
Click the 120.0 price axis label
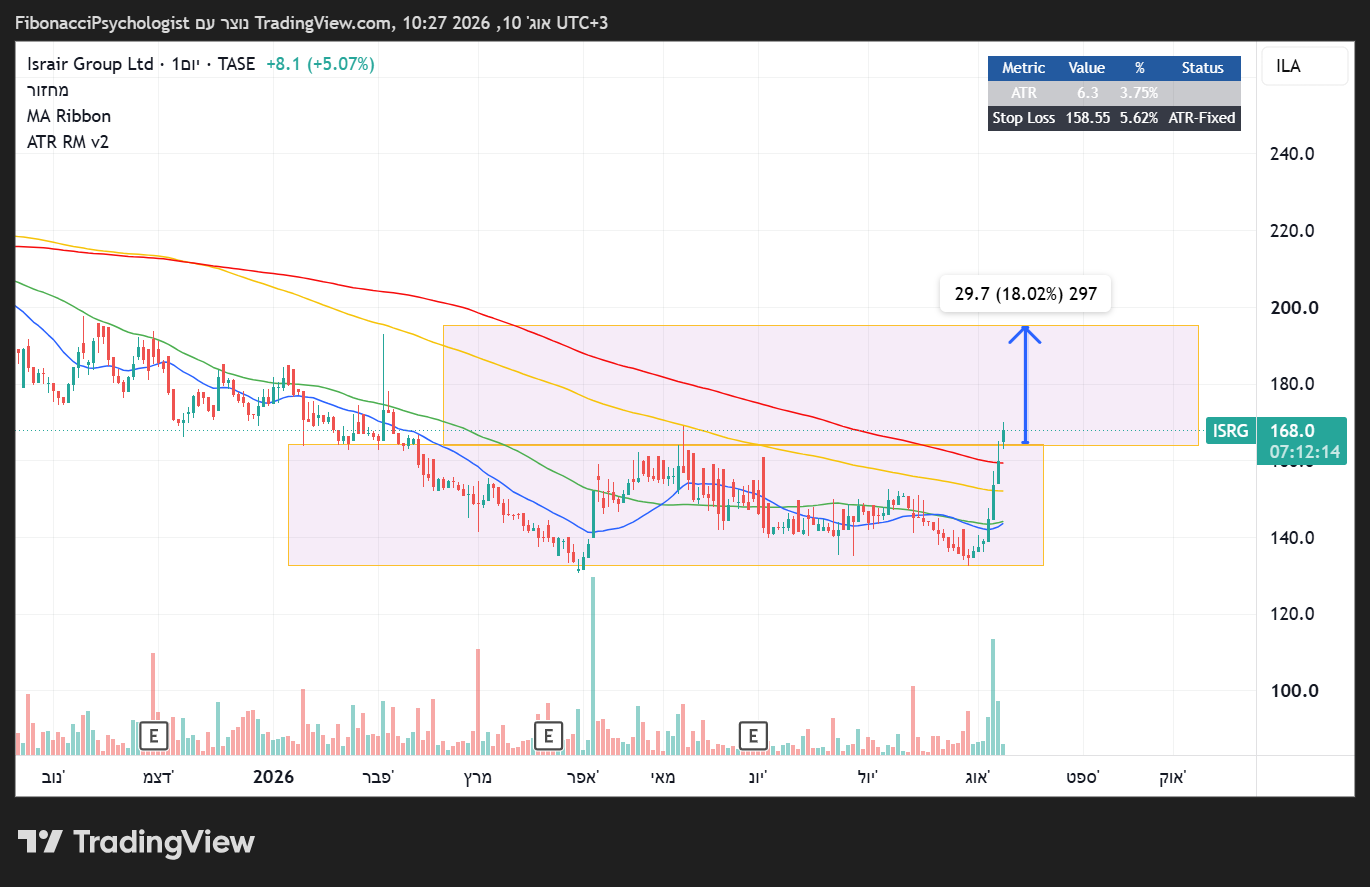(x=1292, y=614)
